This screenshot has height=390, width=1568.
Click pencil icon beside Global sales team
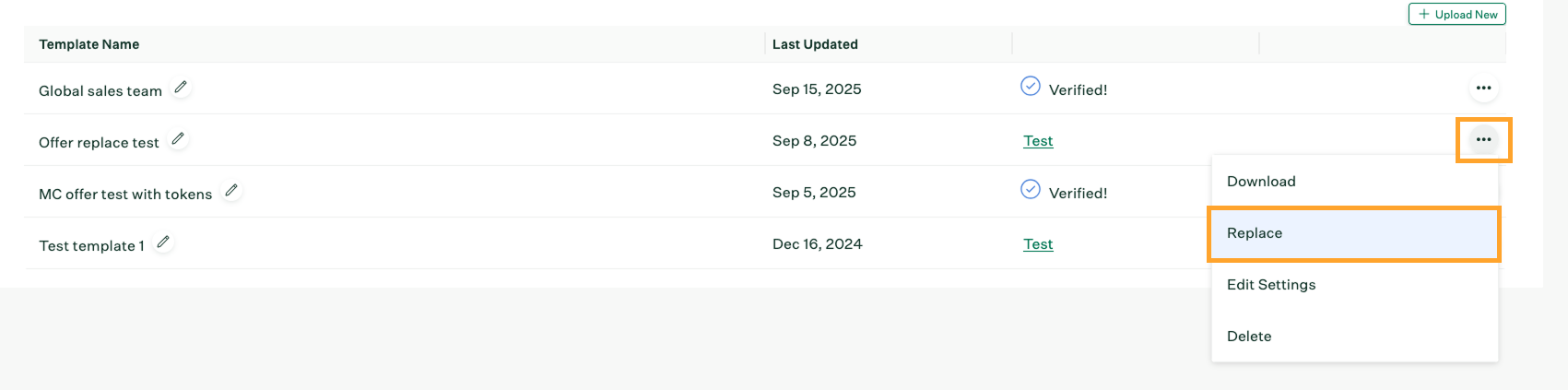[182, 88]
